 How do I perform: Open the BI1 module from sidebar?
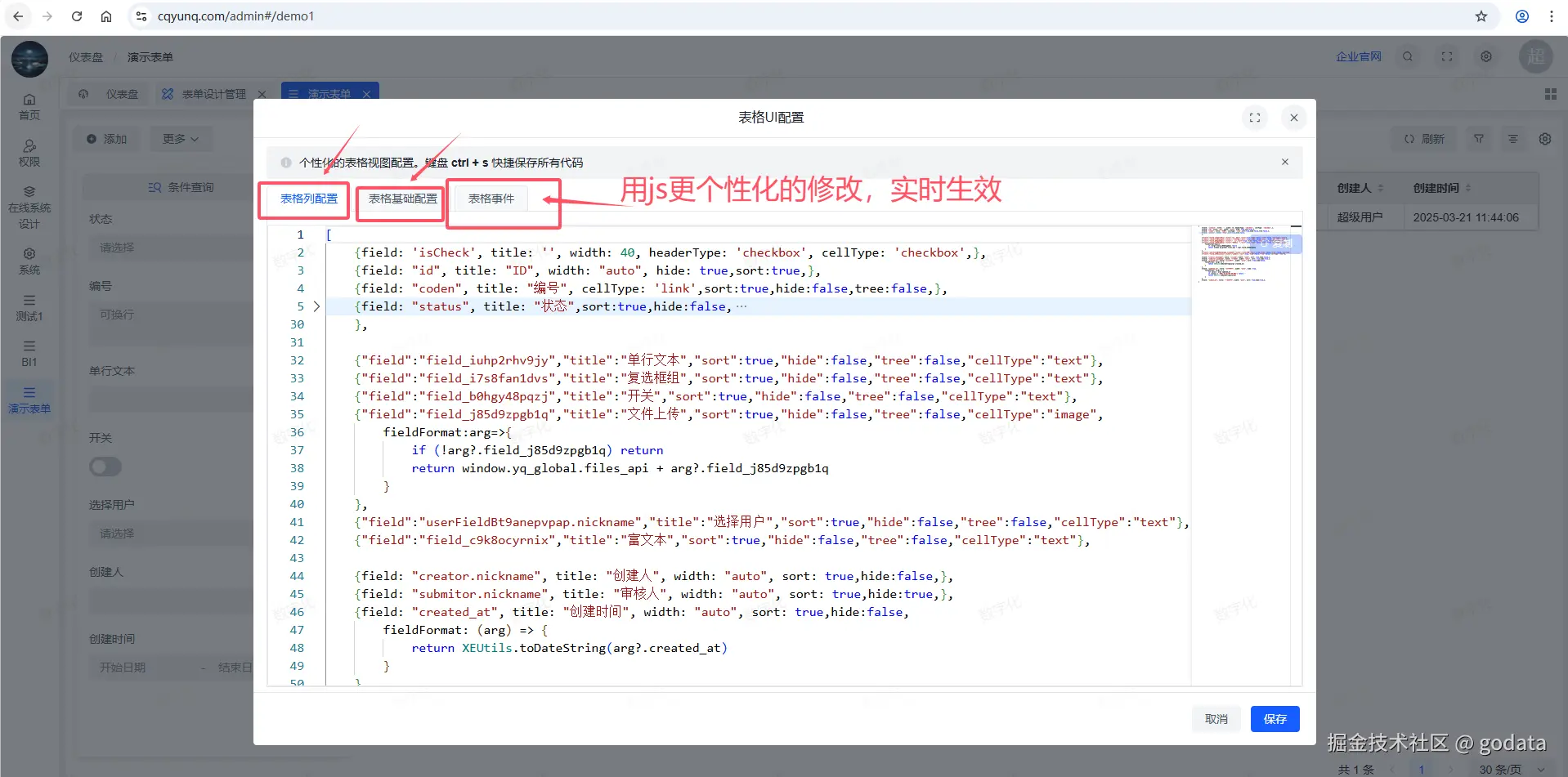click(x=29, y=353)
